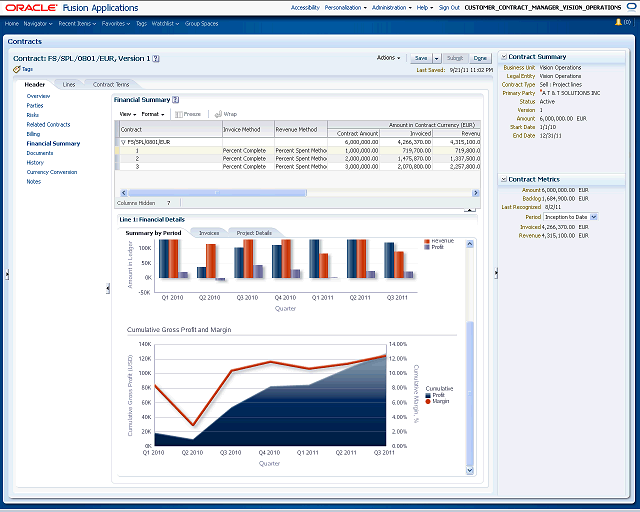Open Currency Conversion section

click(52, 172)
